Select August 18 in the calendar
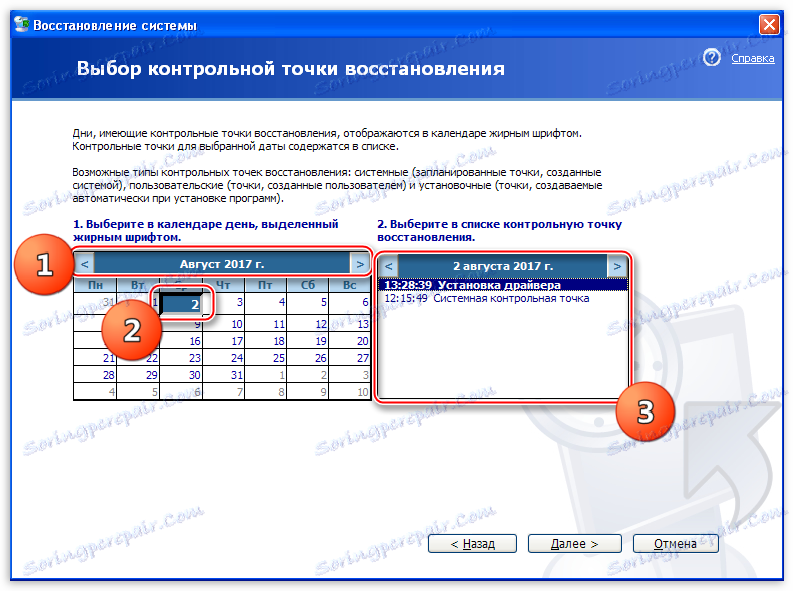 [265, 341]
